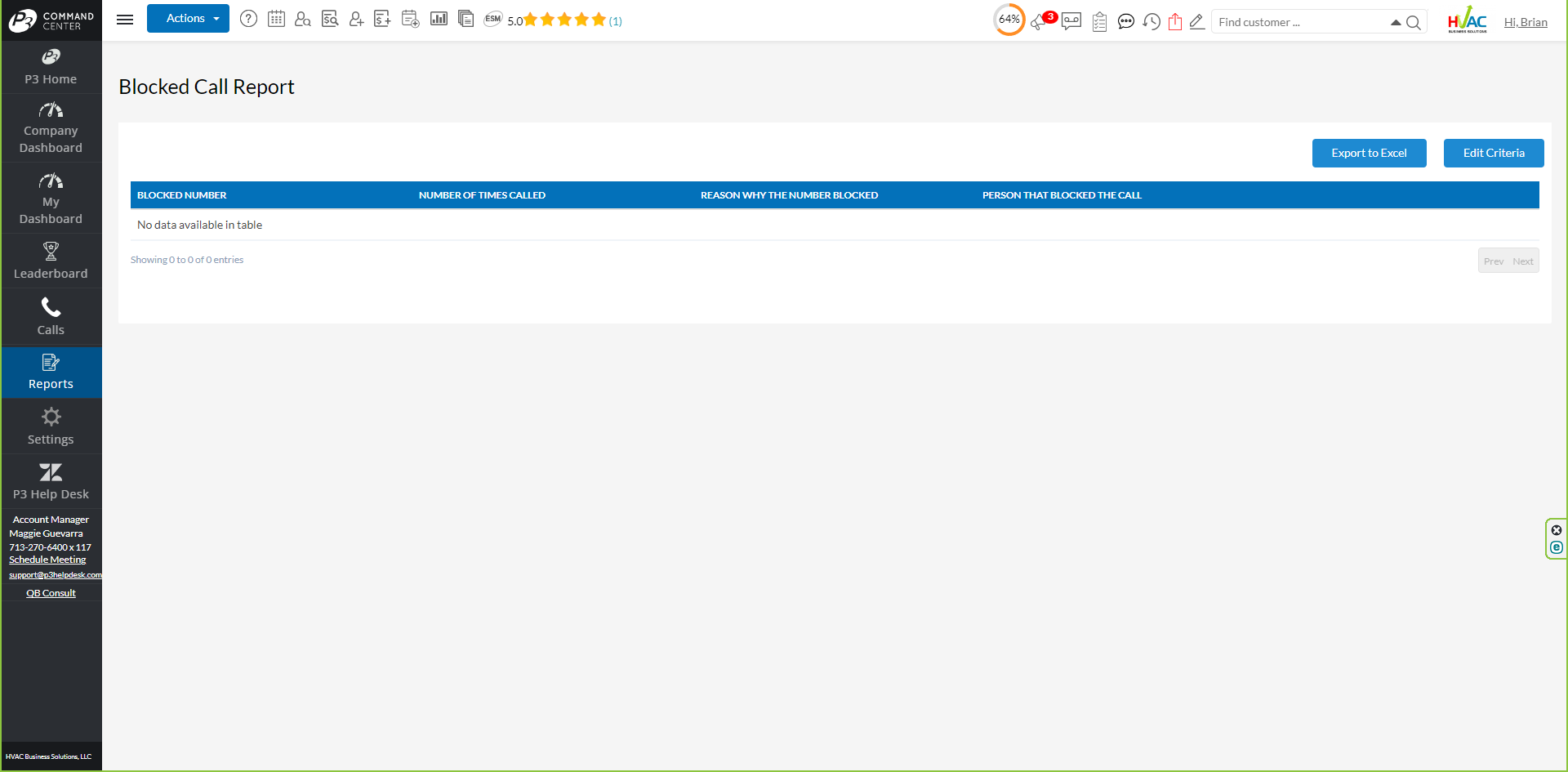Click 'Maggie Guevarra' account manager name

[46, 533]
